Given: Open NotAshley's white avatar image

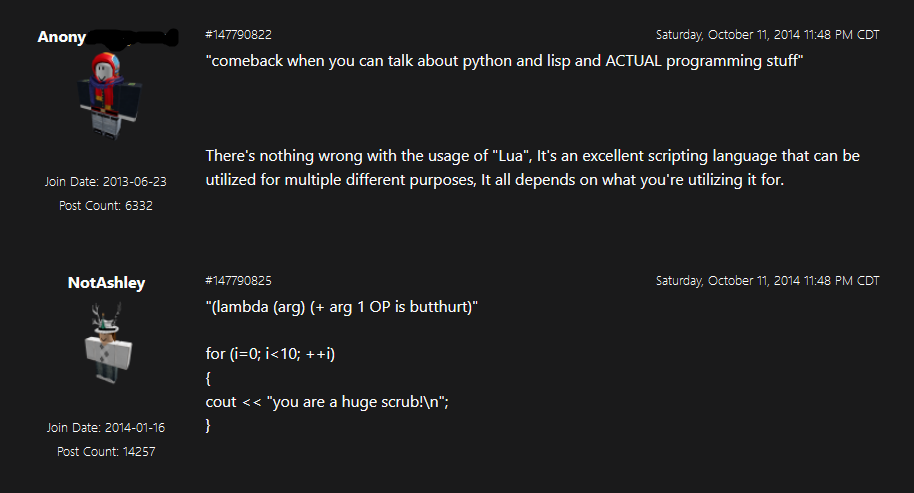Looking at the screenshot, I should click(x=108, y=343).
